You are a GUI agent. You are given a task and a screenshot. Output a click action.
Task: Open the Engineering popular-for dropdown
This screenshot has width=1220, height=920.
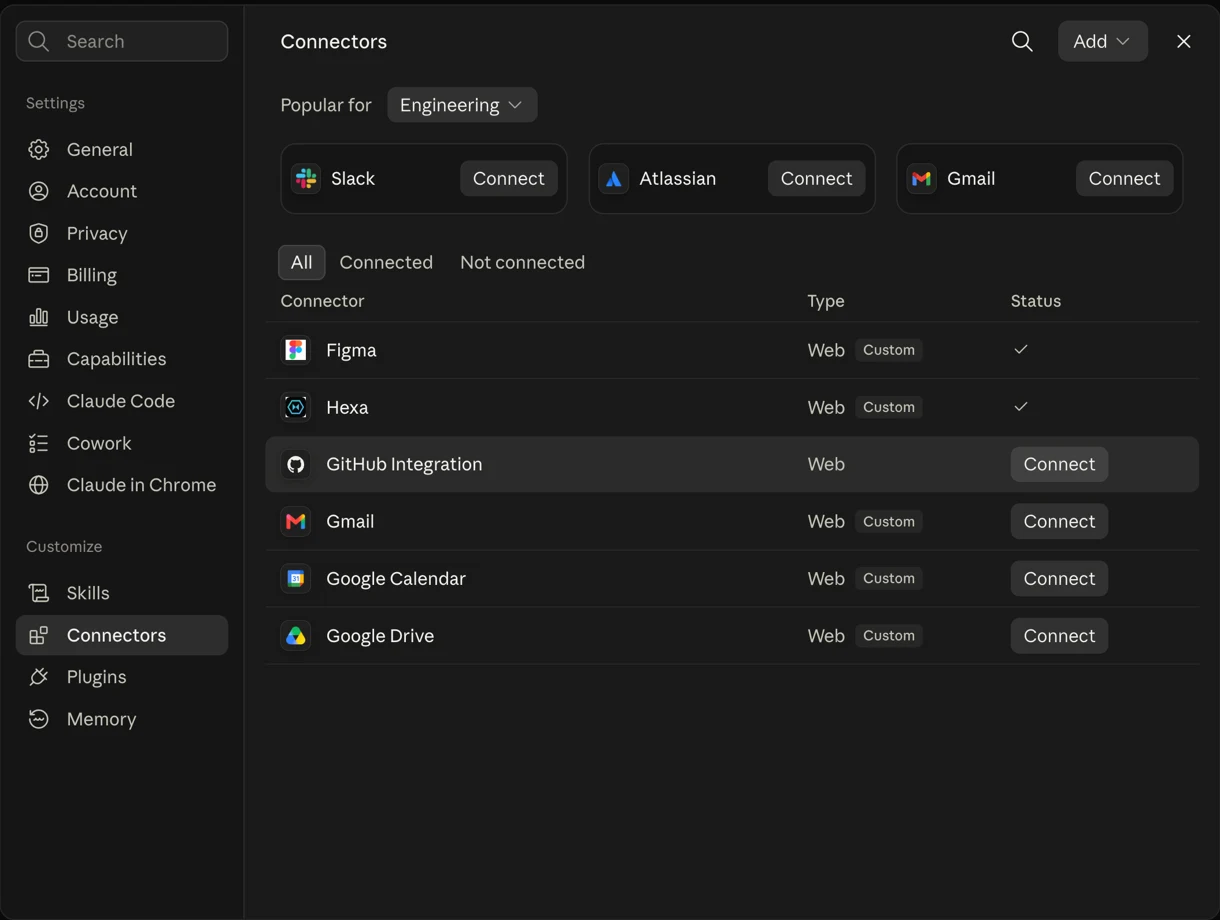click(x=462, y=105)
